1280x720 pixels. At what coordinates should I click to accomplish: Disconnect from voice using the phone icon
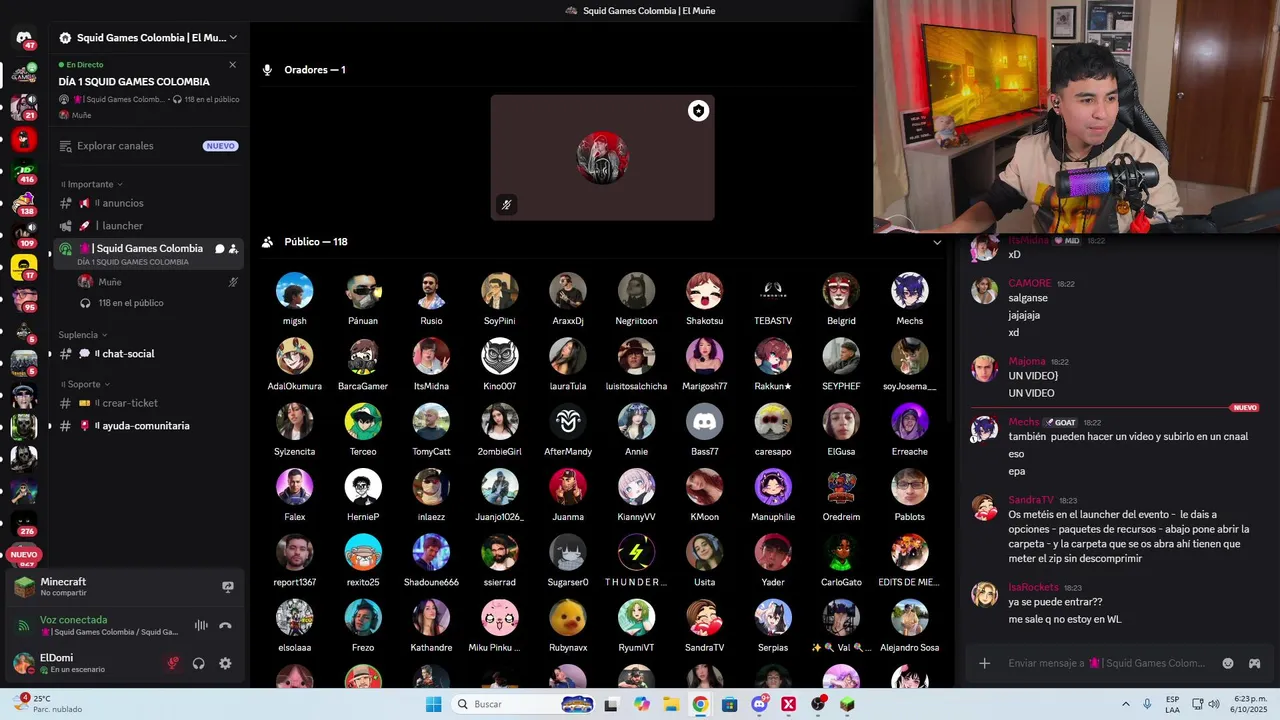point(225,625)
